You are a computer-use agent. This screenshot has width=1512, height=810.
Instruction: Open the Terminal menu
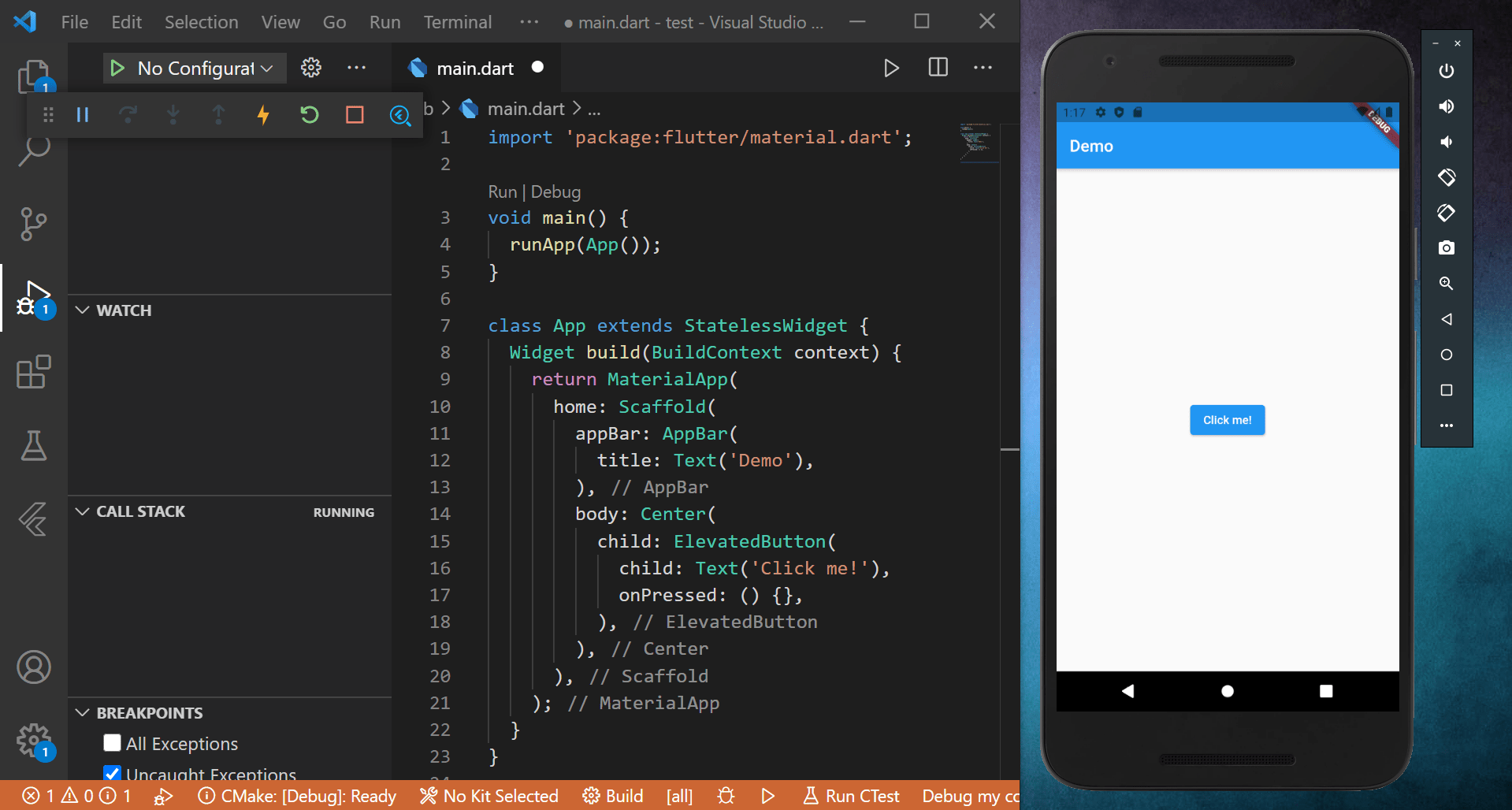point(457,22)
